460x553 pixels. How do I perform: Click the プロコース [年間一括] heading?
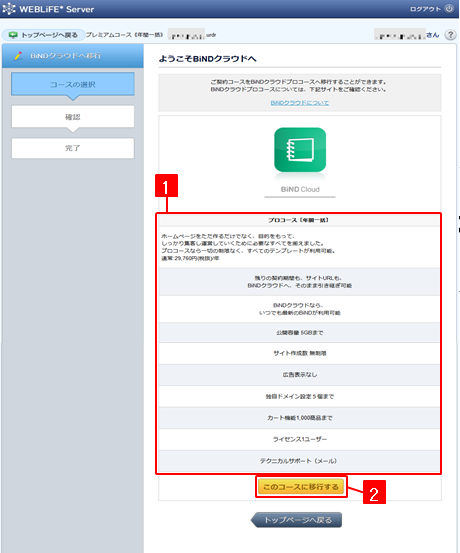pos(298,220)
